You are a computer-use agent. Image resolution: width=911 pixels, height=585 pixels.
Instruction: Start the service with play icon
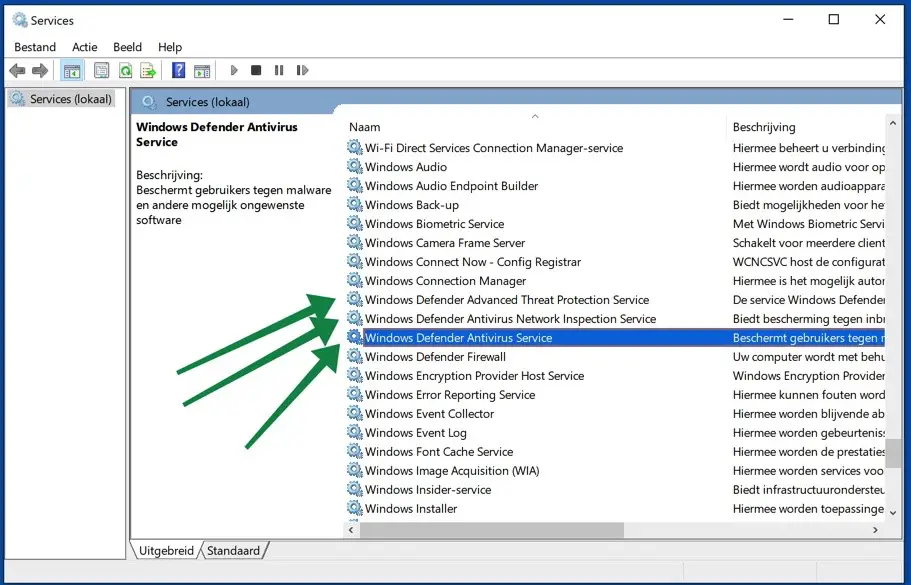234,70
